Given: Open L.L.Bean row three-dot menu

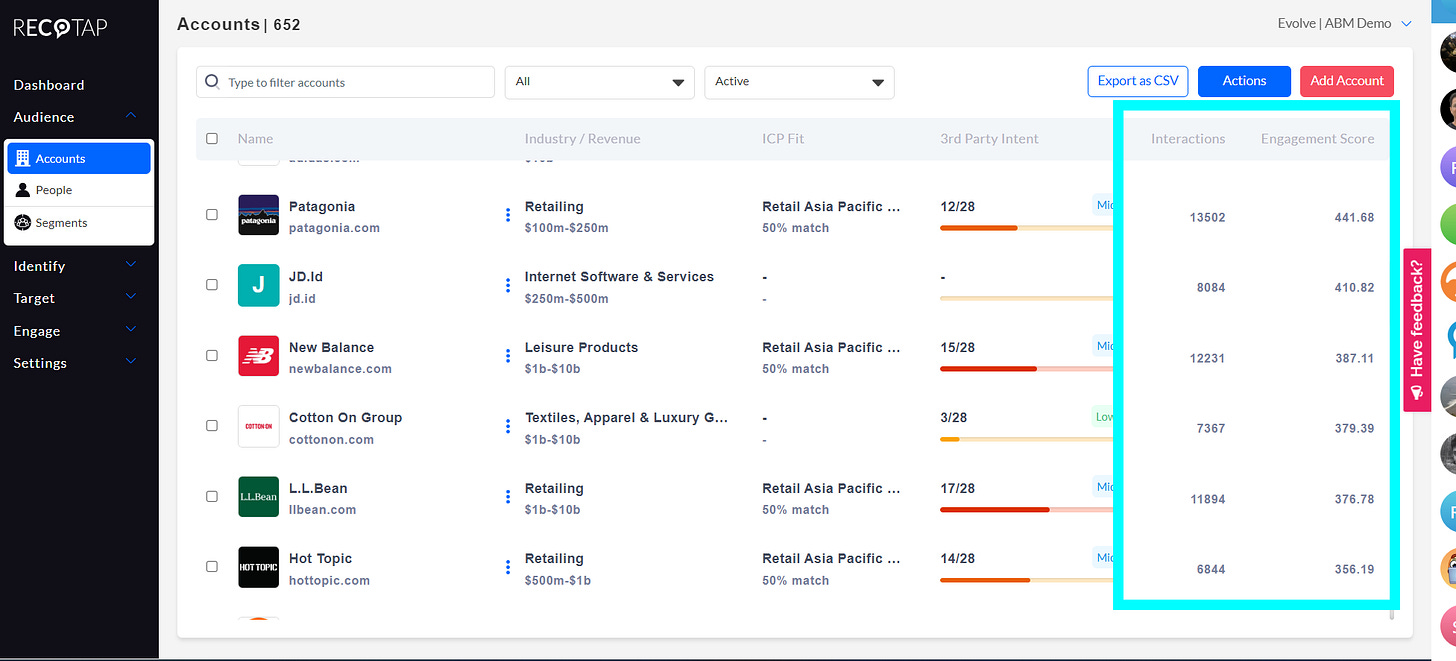Looking at the screenshot, I should pyautogui.click(x=508, y=497).
